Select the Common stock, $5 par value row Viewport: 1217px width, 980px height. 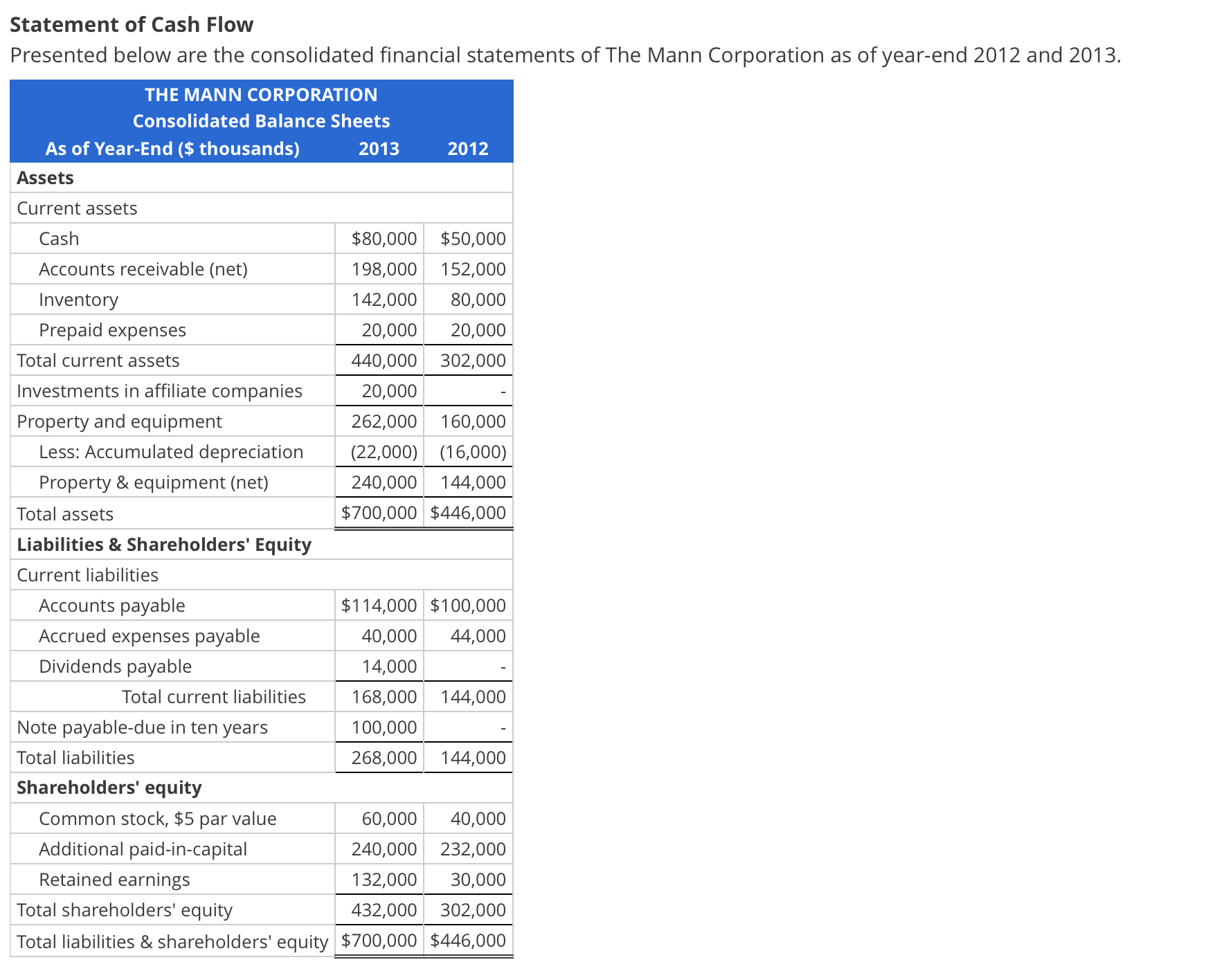tap(157, 818)
